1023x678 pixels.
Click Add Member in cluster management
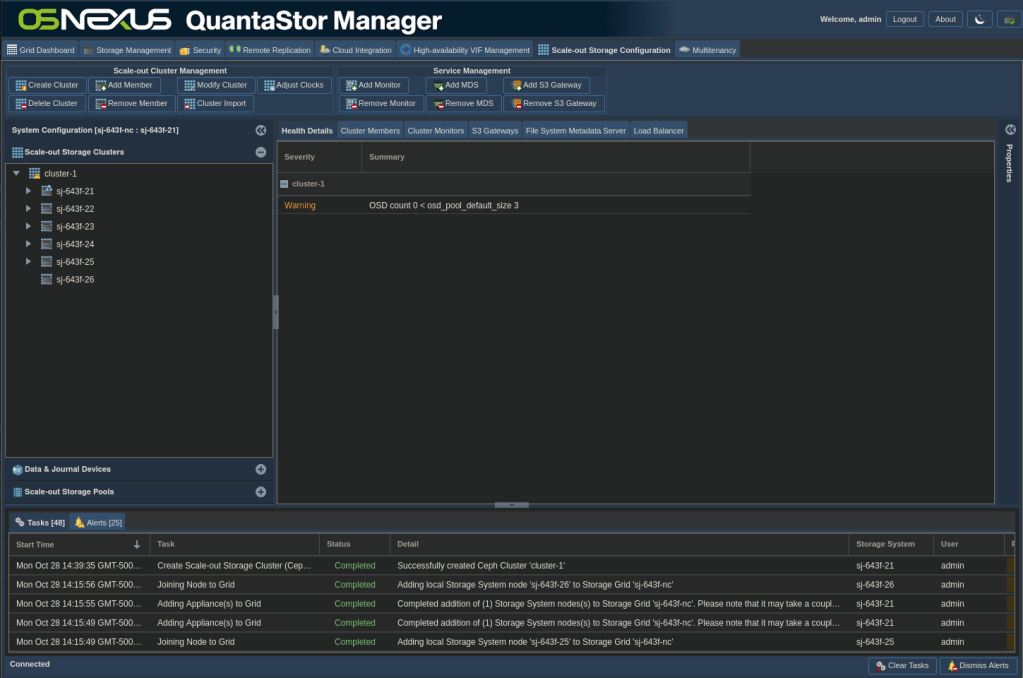click(124, 85)
